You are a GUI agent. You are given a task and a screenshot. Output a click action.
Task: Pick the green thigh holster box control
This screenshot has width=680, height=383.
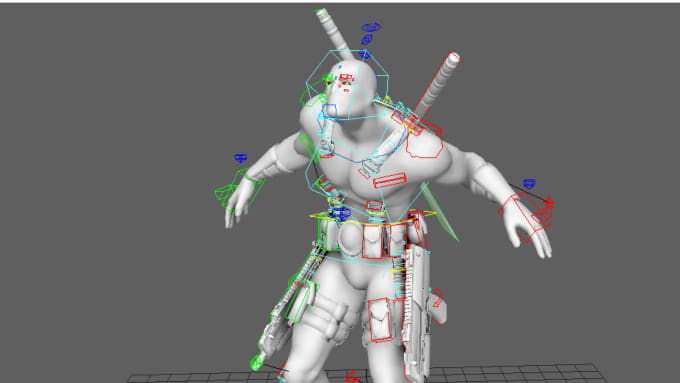coord(303,302)
